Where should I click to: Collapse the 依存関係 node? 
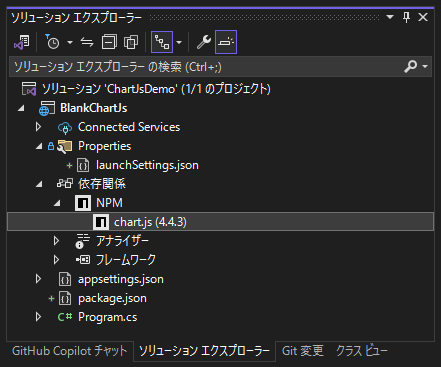pyautogui.click(x=39, y=184)
